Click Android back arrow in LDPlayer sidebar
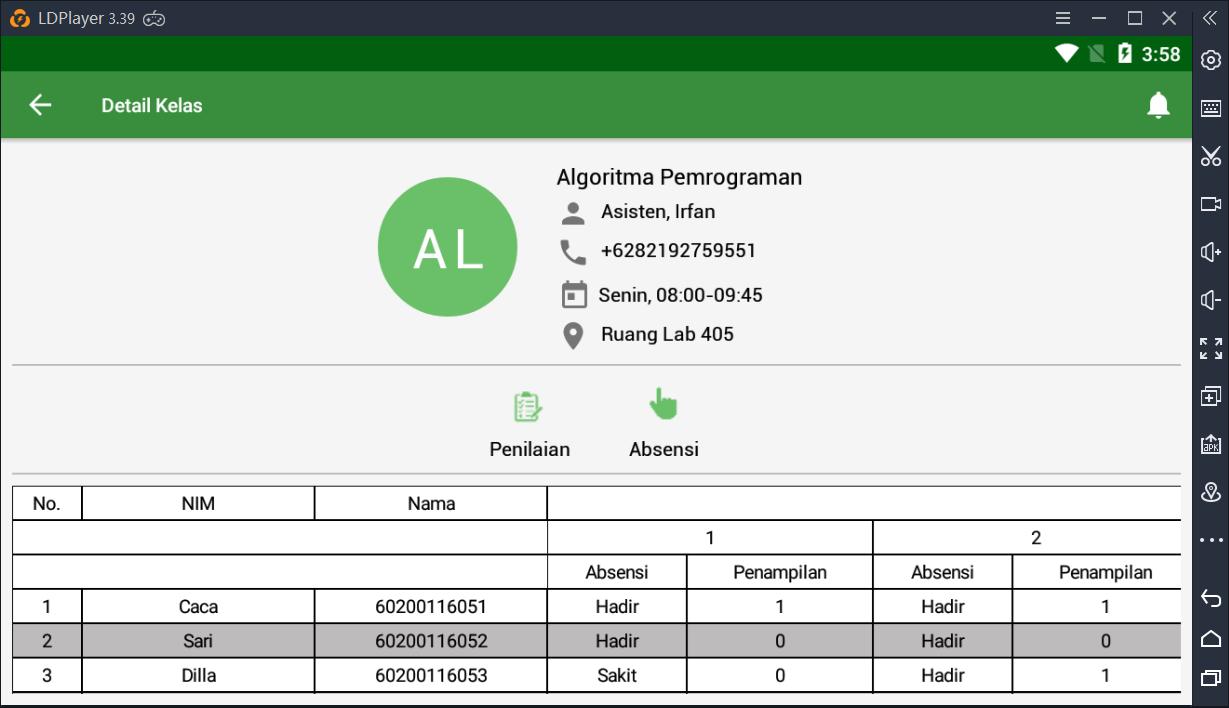Image resolution: width=1229 pixels, height=708 pixels. click(x=1210, y=598)
